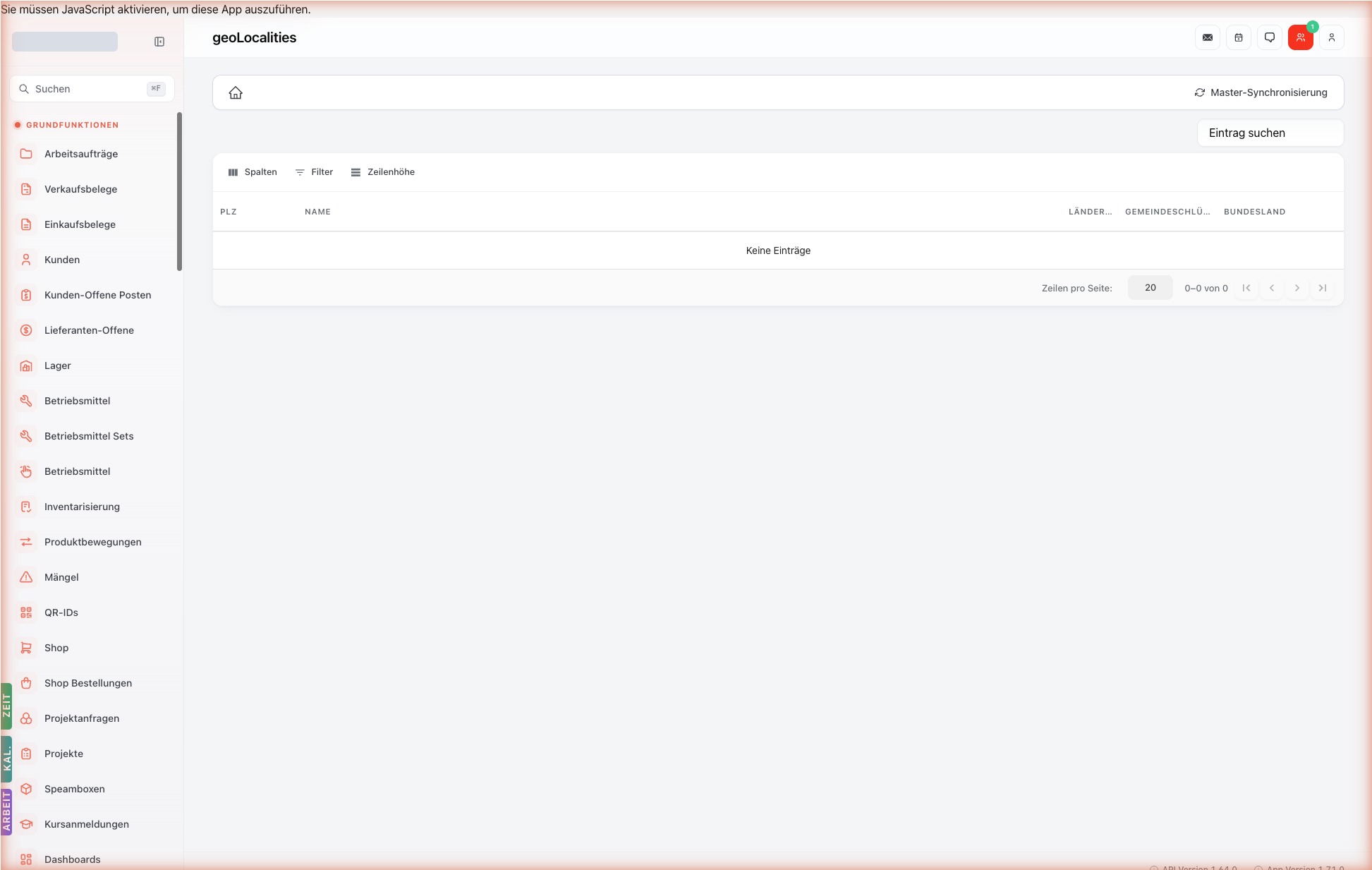The height and width of the screenshot is (870, 1372).
Task: Open the calendar icon in top bar
Action: [1239, 37]
